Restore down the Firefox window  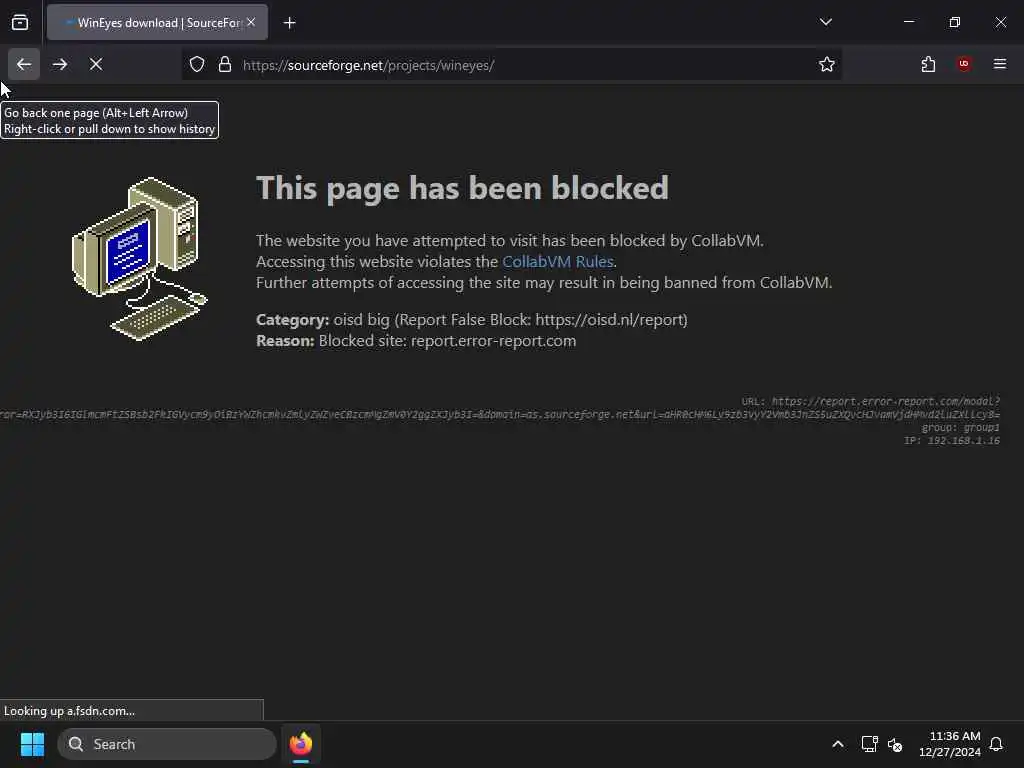click(955, 22)
